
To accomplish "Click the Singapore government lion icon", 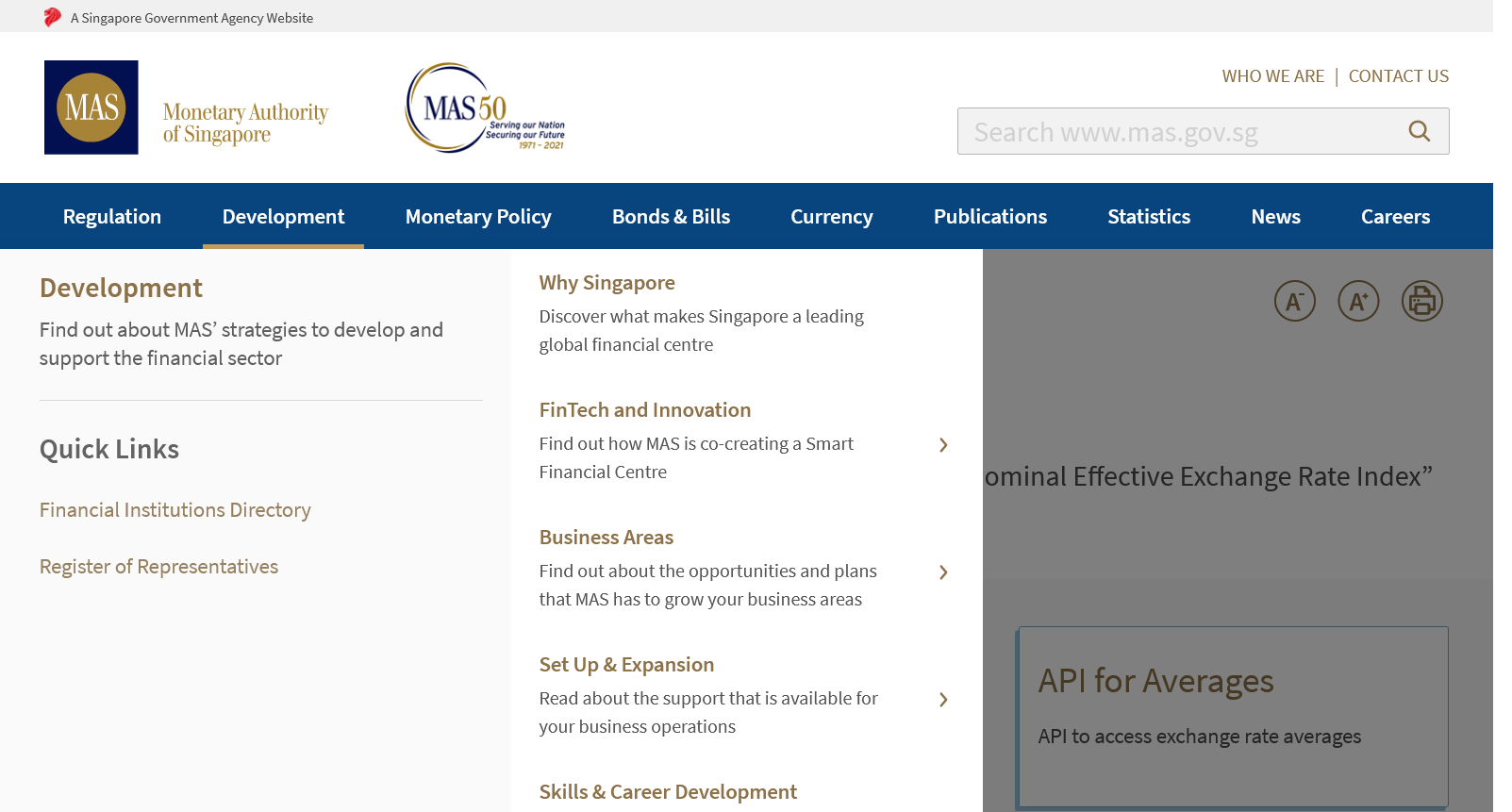I will coord(53,17).
